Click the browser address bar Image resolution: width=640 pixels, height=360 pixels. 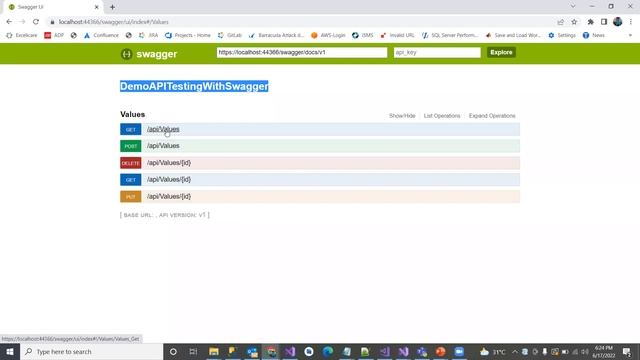[302, 22]
